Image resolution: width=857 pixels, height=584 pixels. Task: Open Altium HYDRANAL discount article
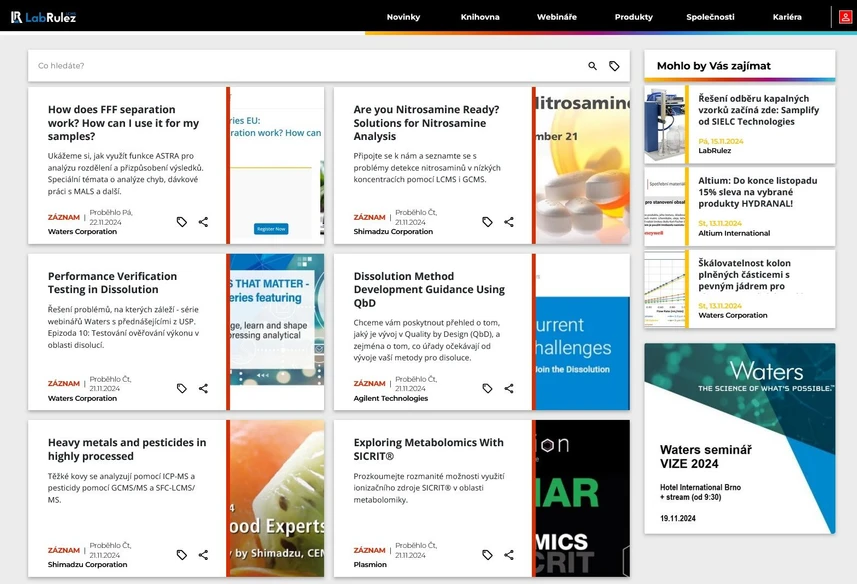pyautogui.click(x=758, y=192)
